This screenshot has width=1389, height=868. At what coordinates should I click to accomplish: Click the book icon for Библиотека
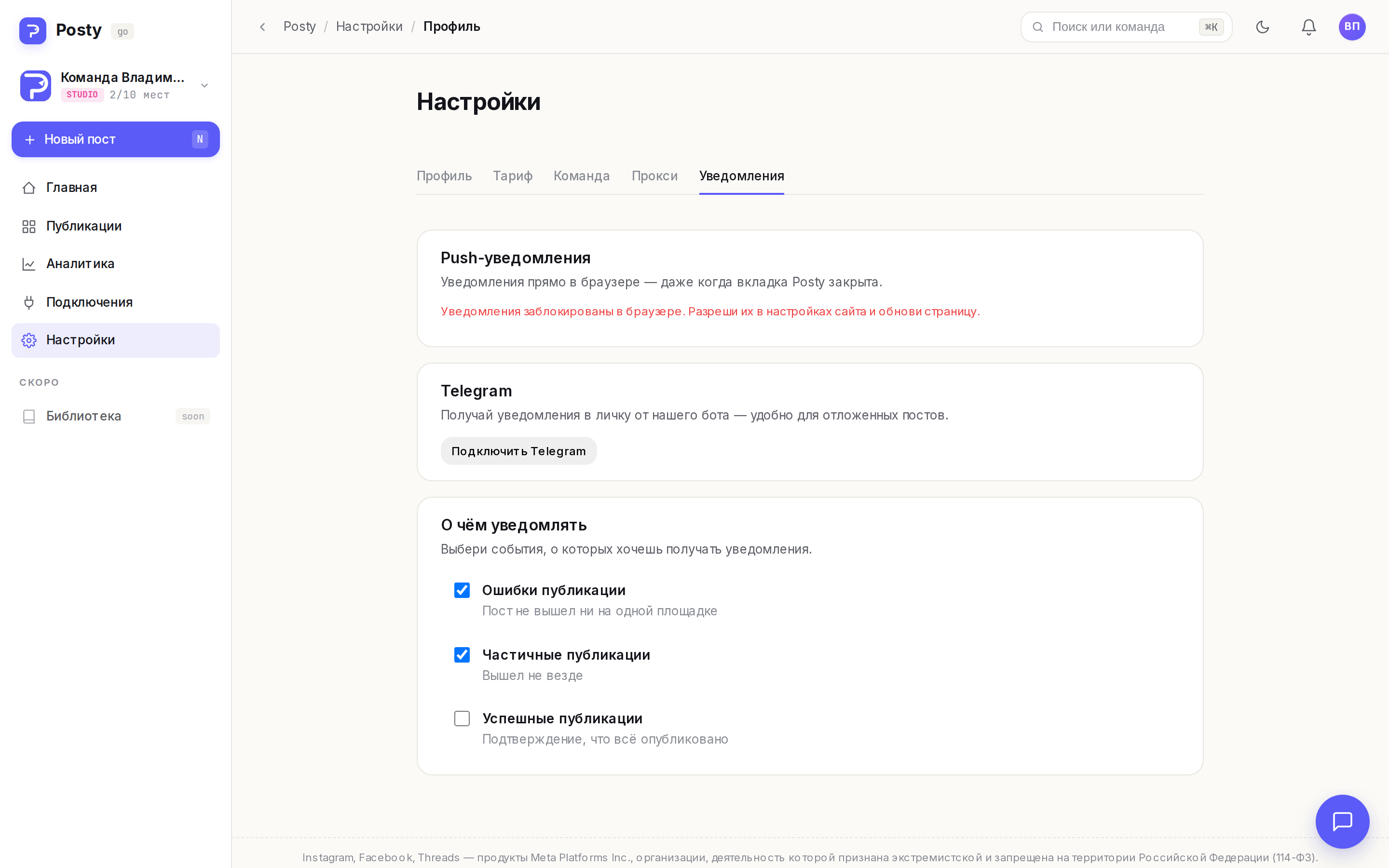(29, 416)
